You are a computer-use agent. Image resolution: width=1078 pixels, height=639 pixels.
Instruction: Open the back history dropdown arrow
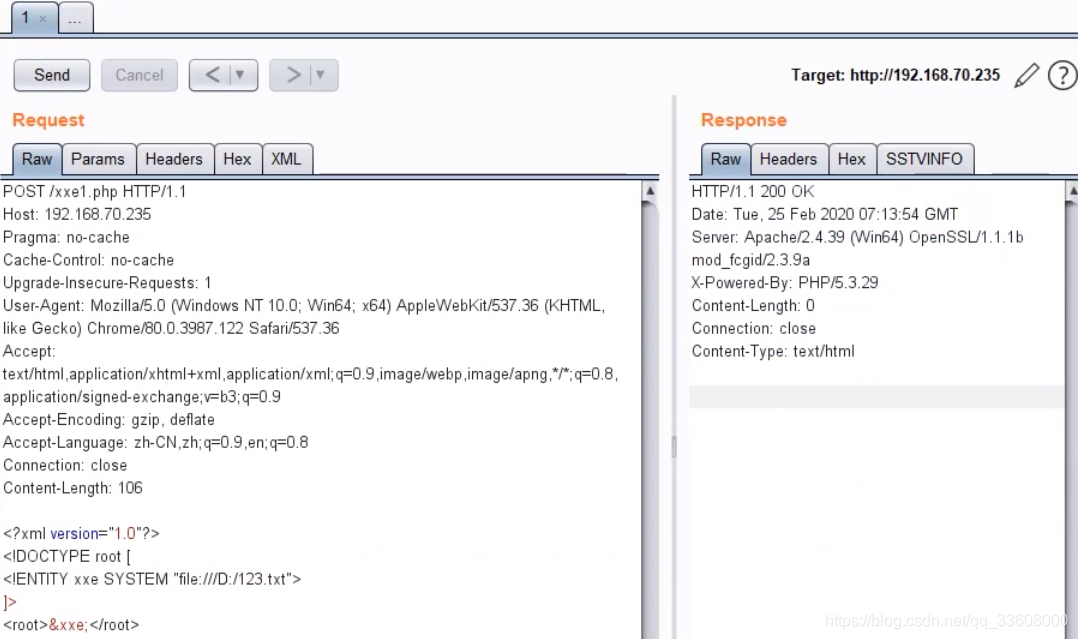[x=240, y=75]
